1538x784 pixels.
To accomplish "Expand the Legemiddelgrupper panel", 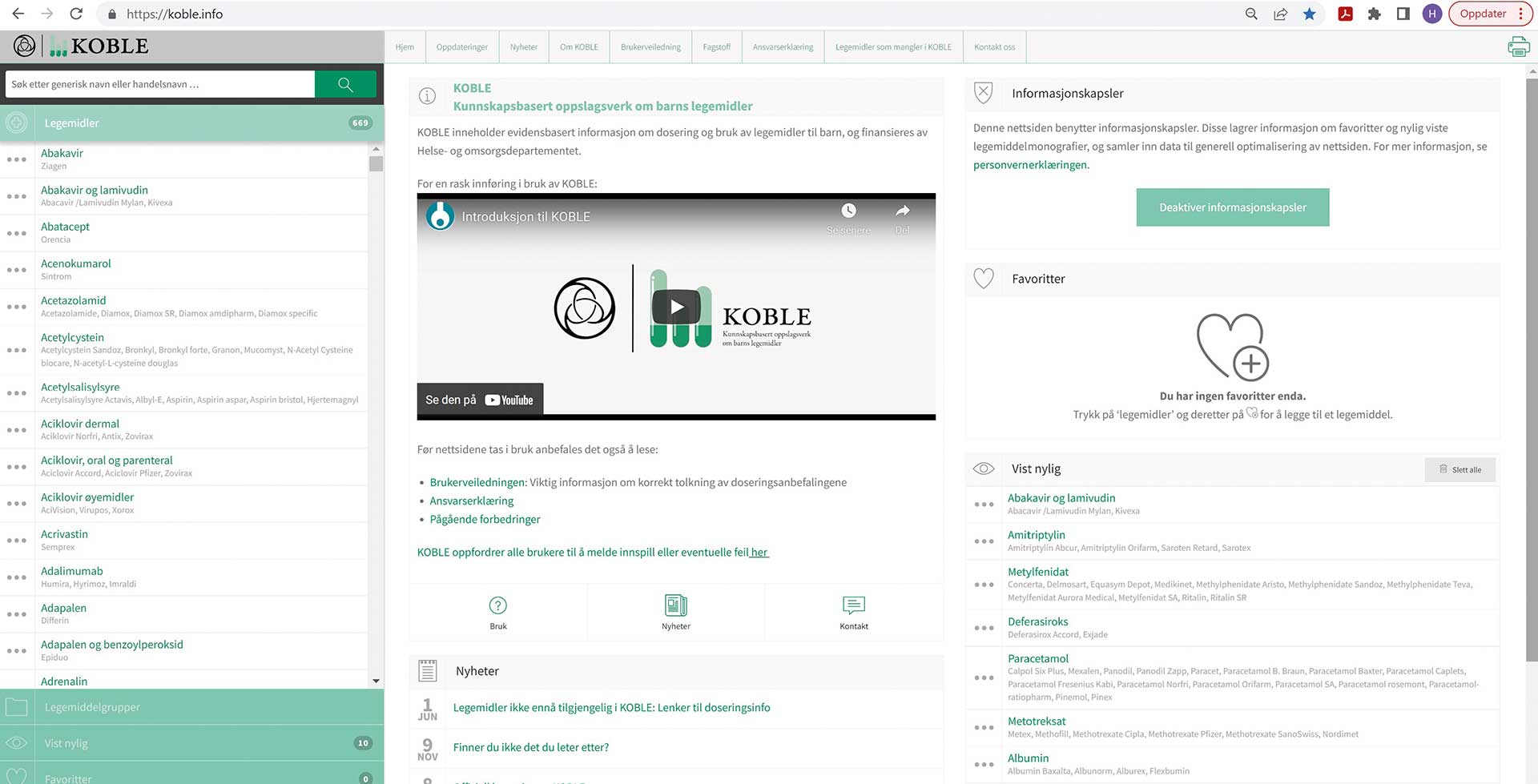I will click(191, 707).
